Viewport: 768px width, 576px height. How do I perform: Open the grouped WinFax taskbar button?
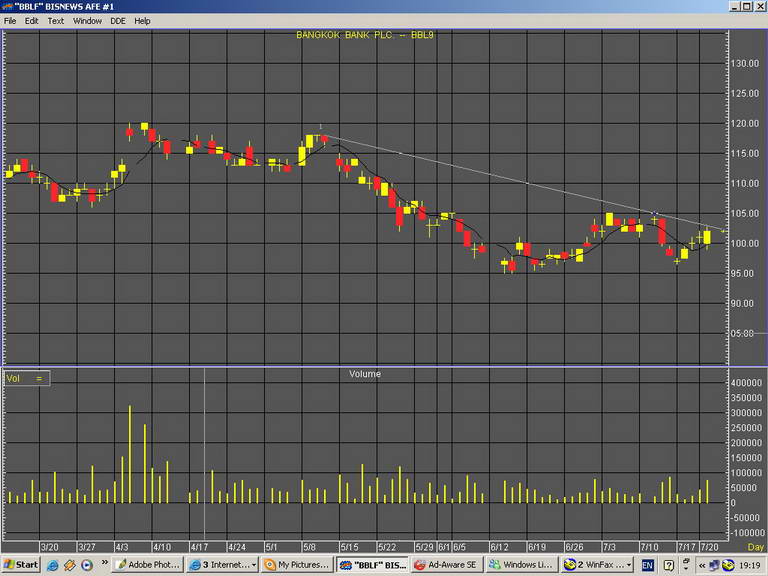click(597, 565)
